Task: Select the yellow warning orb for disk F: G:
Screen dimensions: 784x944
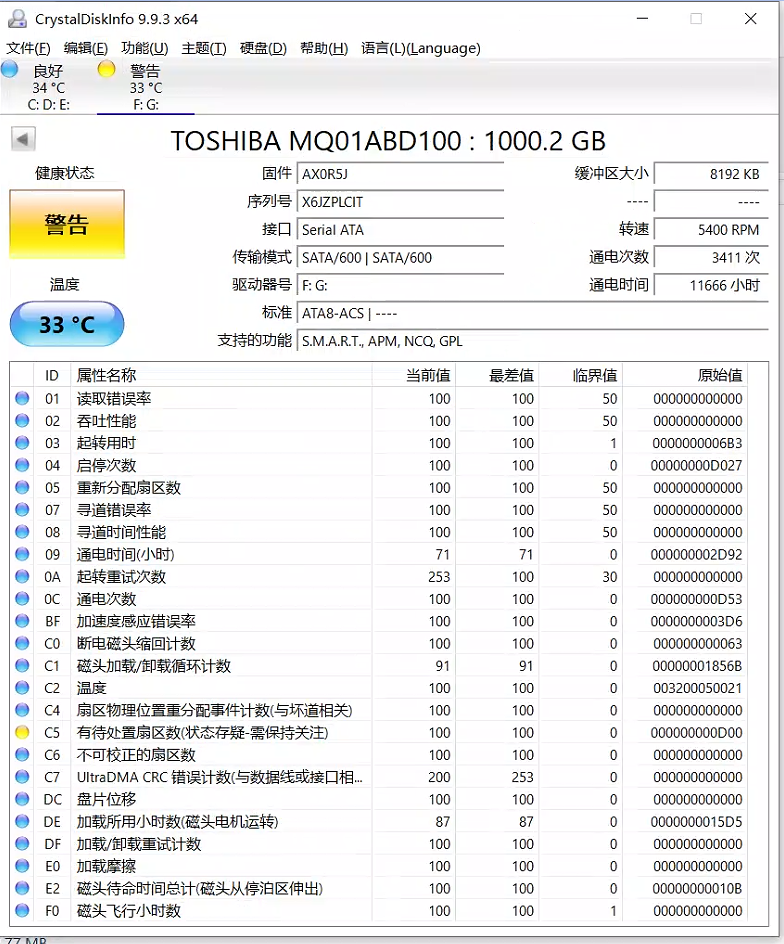Action: (x=107, y=69)
